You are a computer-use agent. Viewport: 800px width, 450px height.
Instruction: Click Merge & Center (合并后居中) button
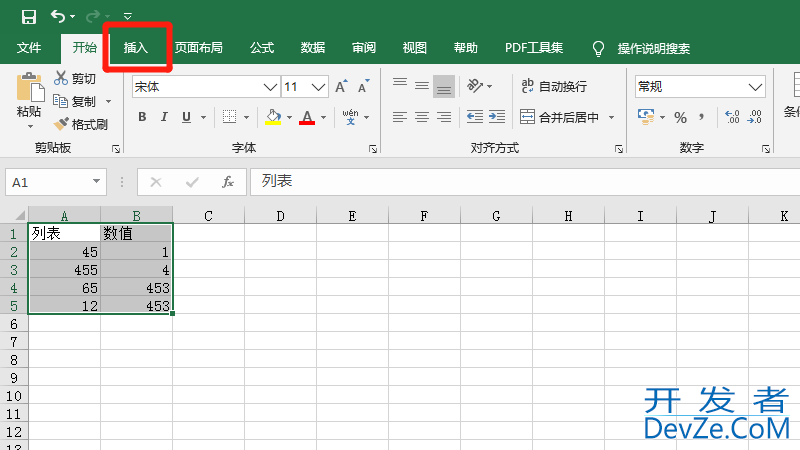560,117
